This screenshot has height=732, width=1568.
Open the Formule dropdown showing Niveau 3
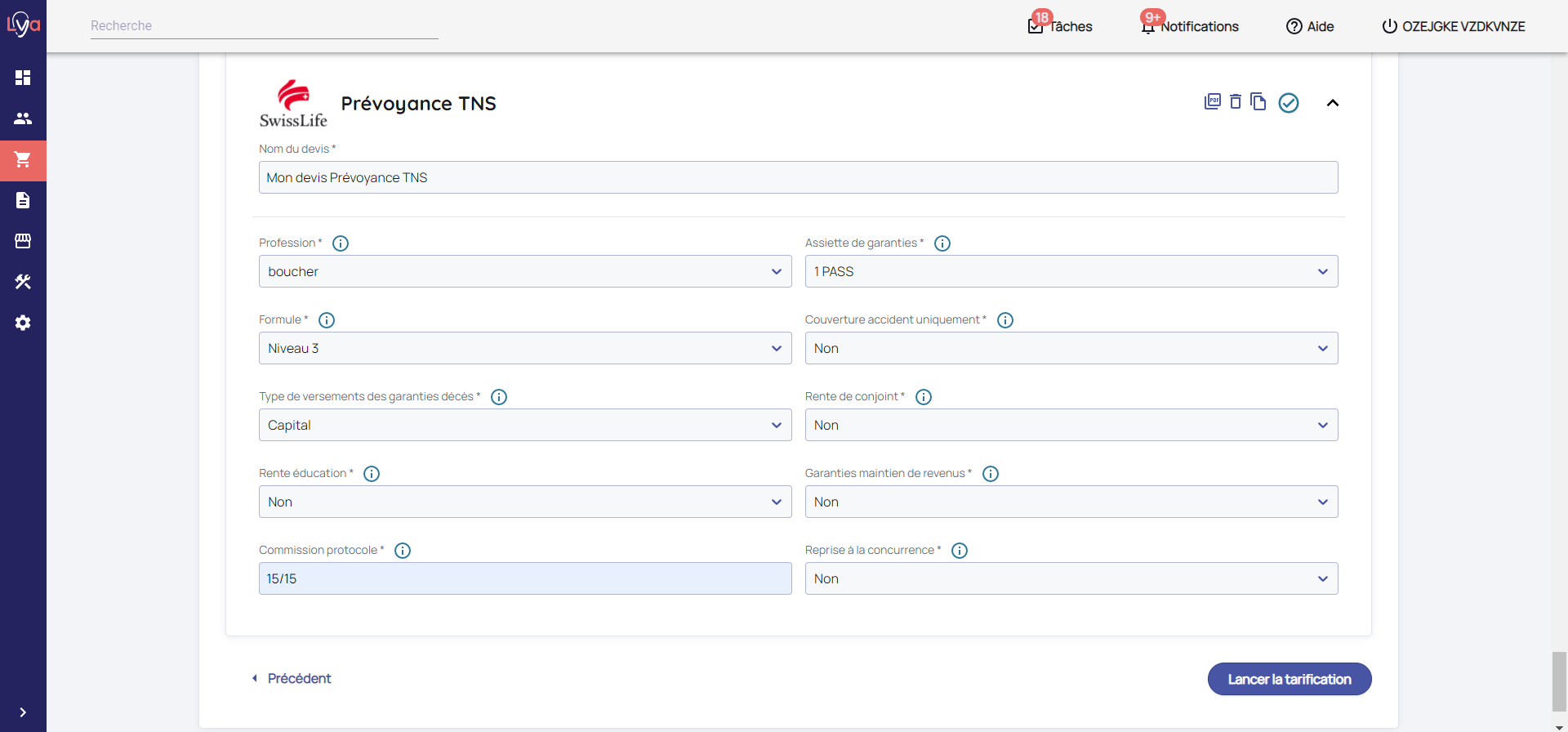point(524,348)
